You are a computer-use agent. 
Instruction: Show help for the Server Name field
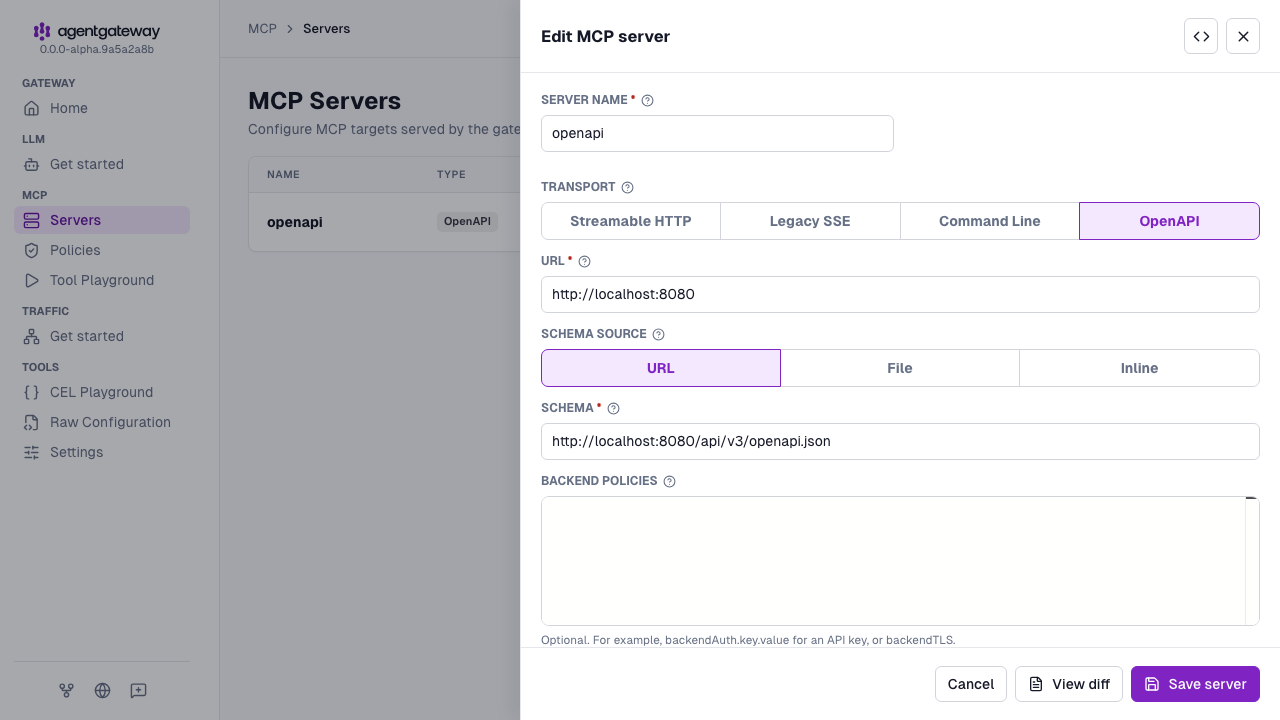(647, 100)
